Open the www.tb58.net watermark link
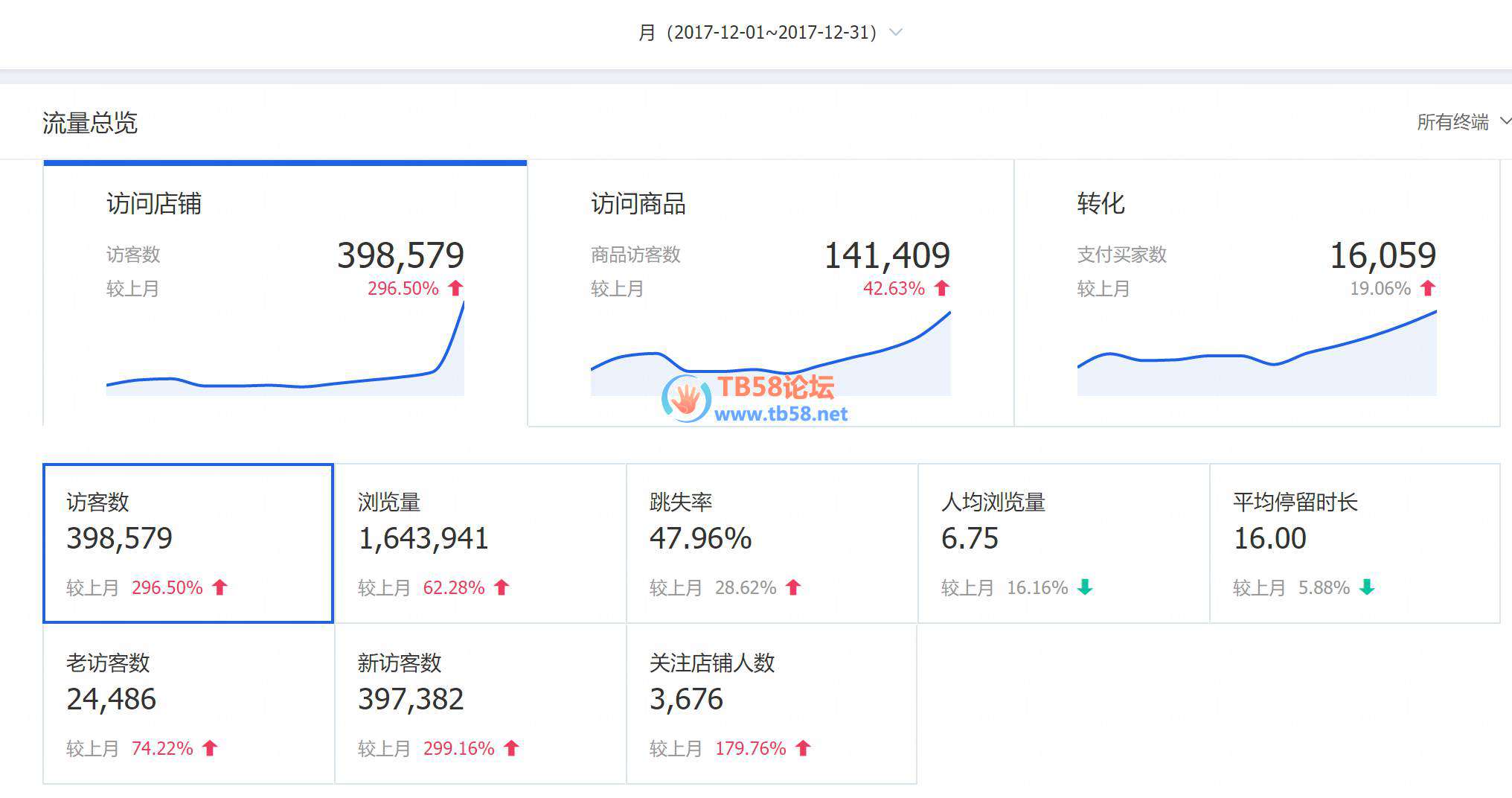 (781, 415)
